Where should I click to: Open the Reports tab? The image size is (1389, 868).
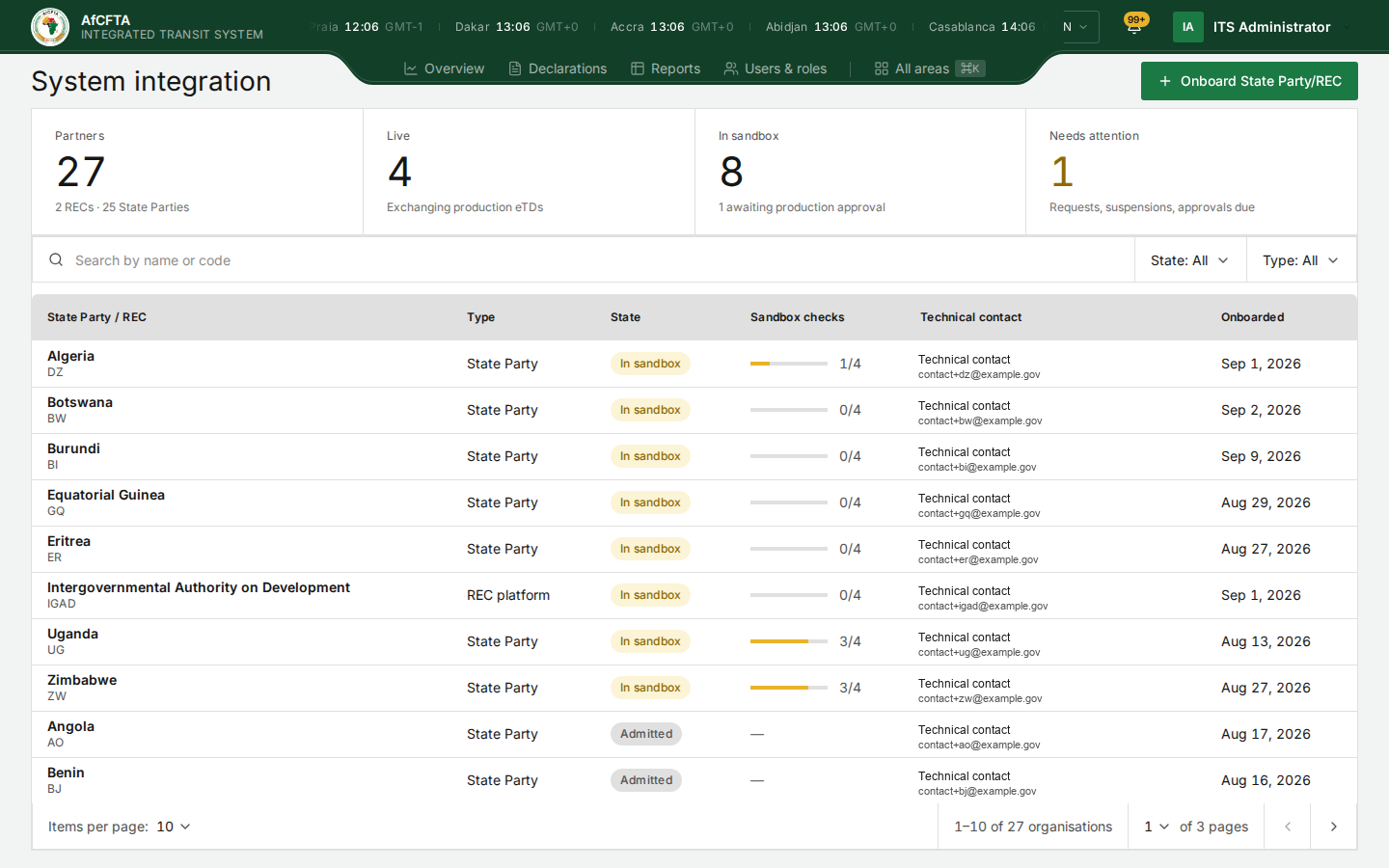coord(666,68)
